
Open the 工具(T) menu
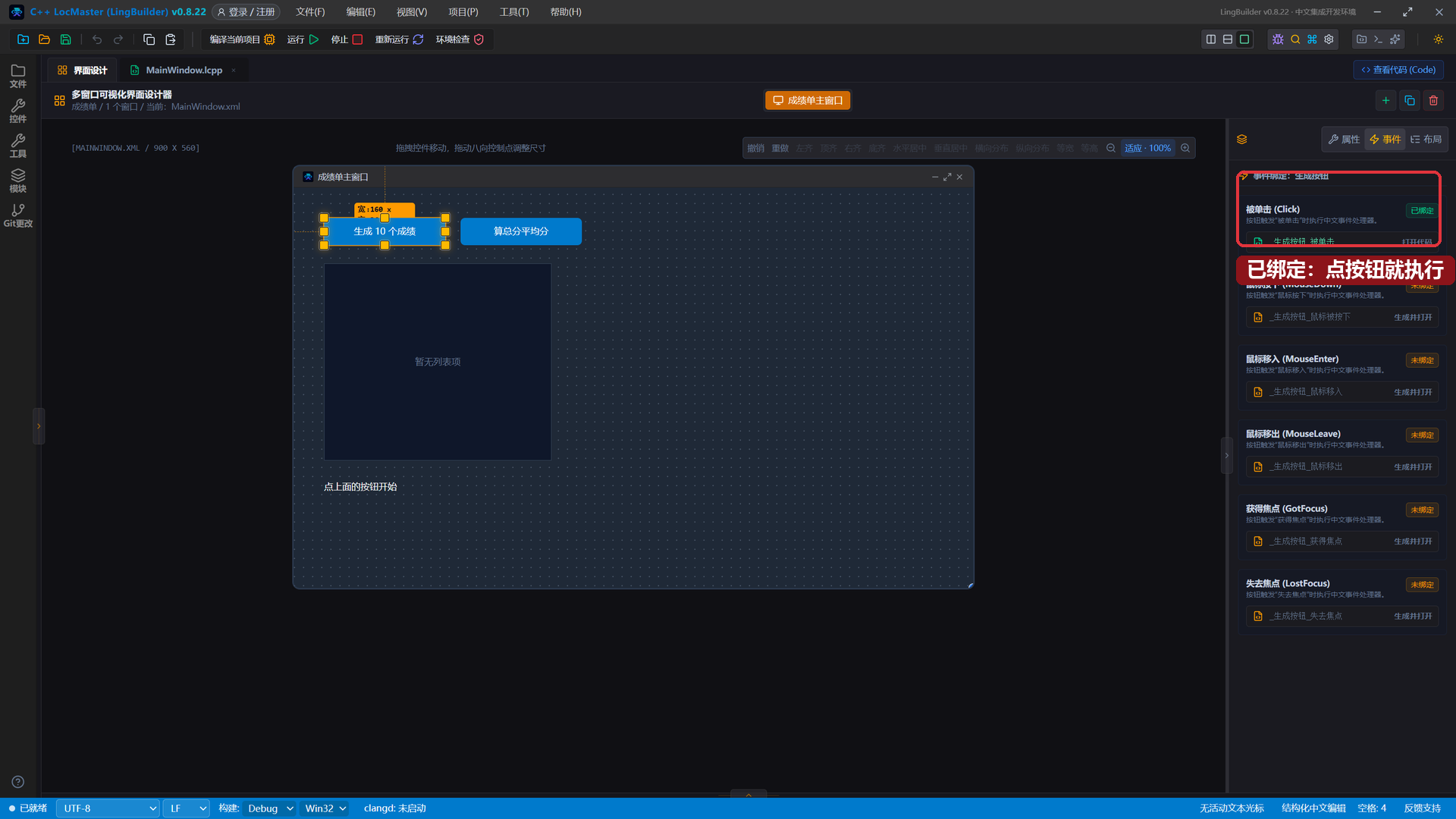click(514, 12)
